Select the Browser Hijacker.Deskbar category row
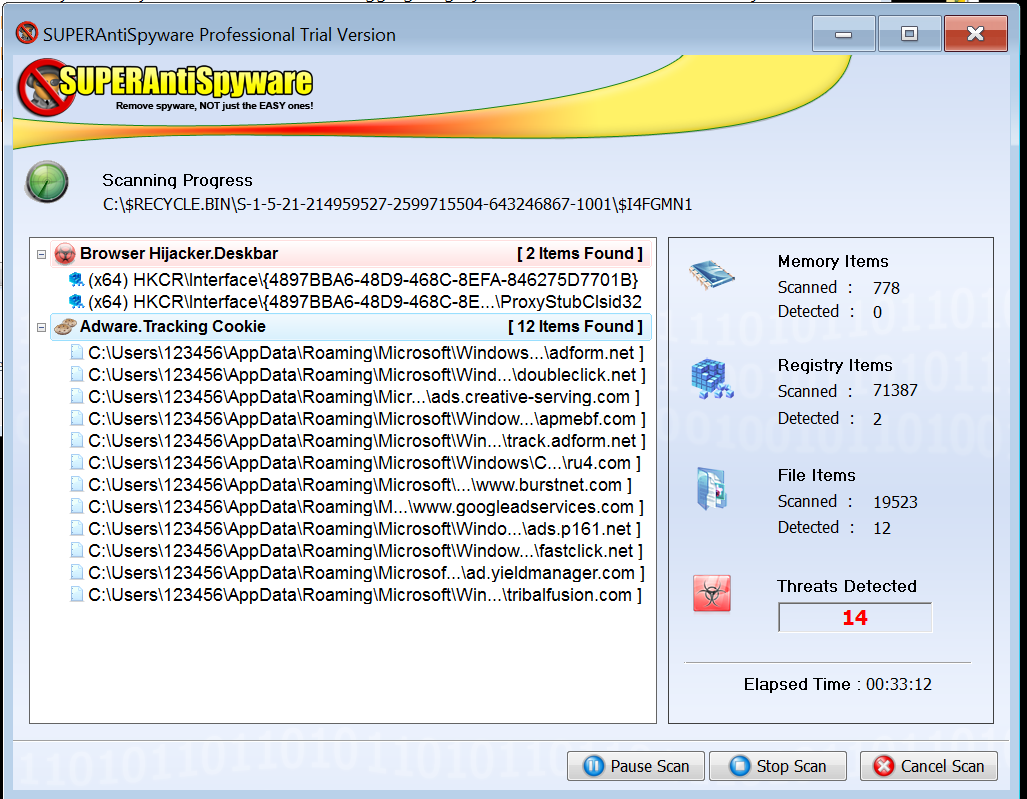This screenshot has width=1027, height=799. coord(351,253)
